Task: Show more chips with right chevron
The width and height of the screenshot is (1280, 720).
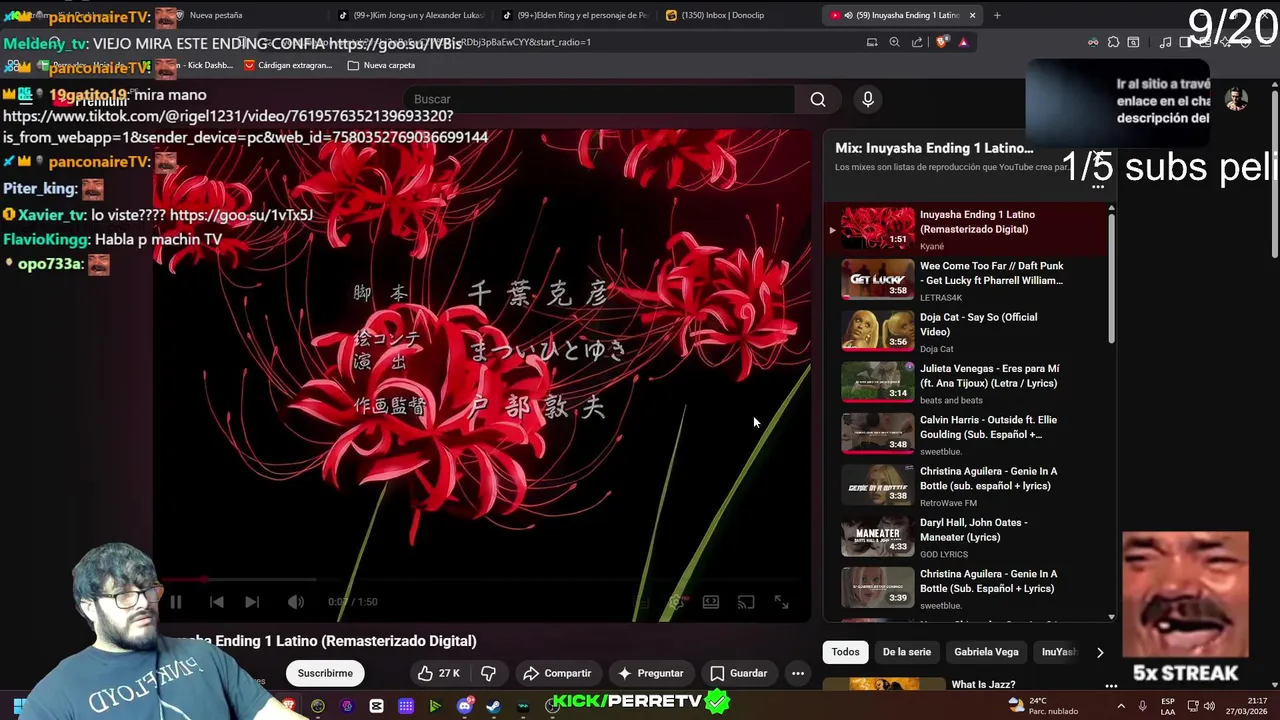Action: point(1100,652)
